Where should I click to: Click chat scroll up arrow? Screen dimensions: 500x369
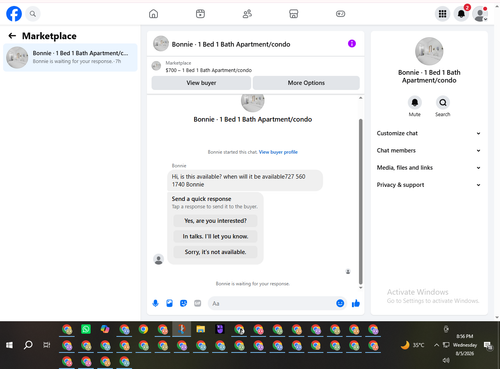coord(360,98)
